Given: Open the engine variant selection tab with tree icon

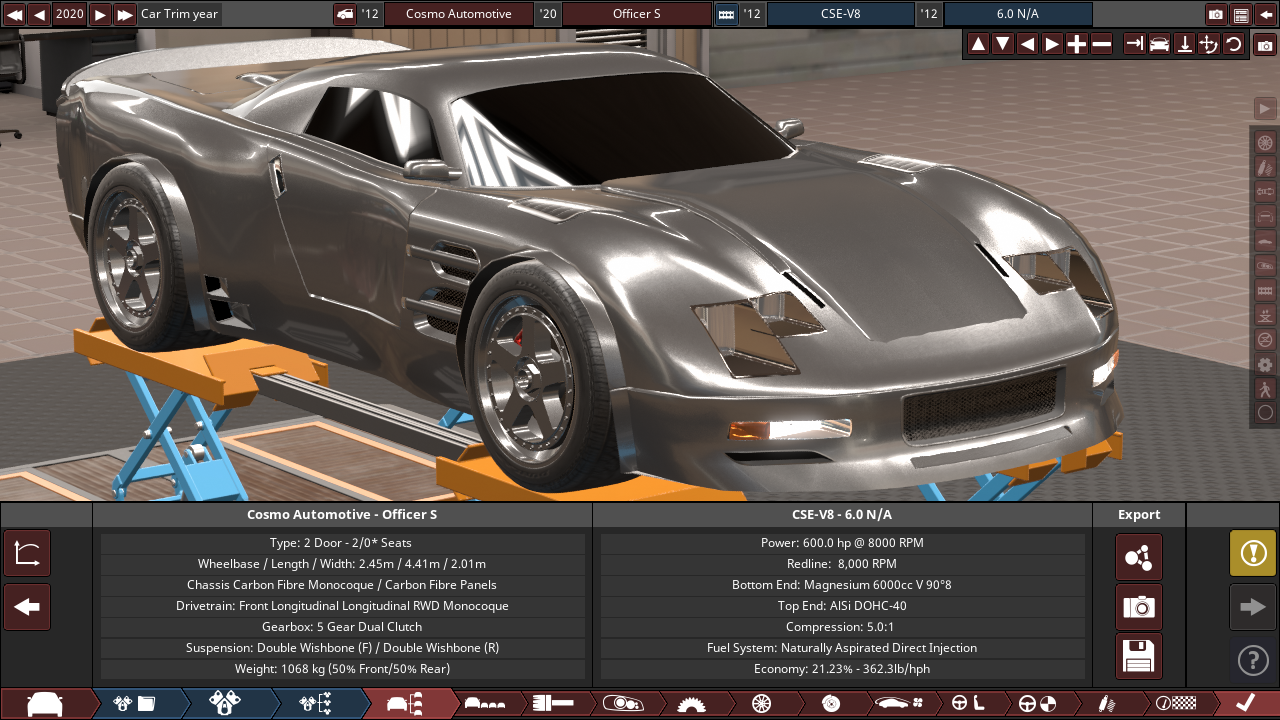Looking at the screenshot, I should pos(315,704).
